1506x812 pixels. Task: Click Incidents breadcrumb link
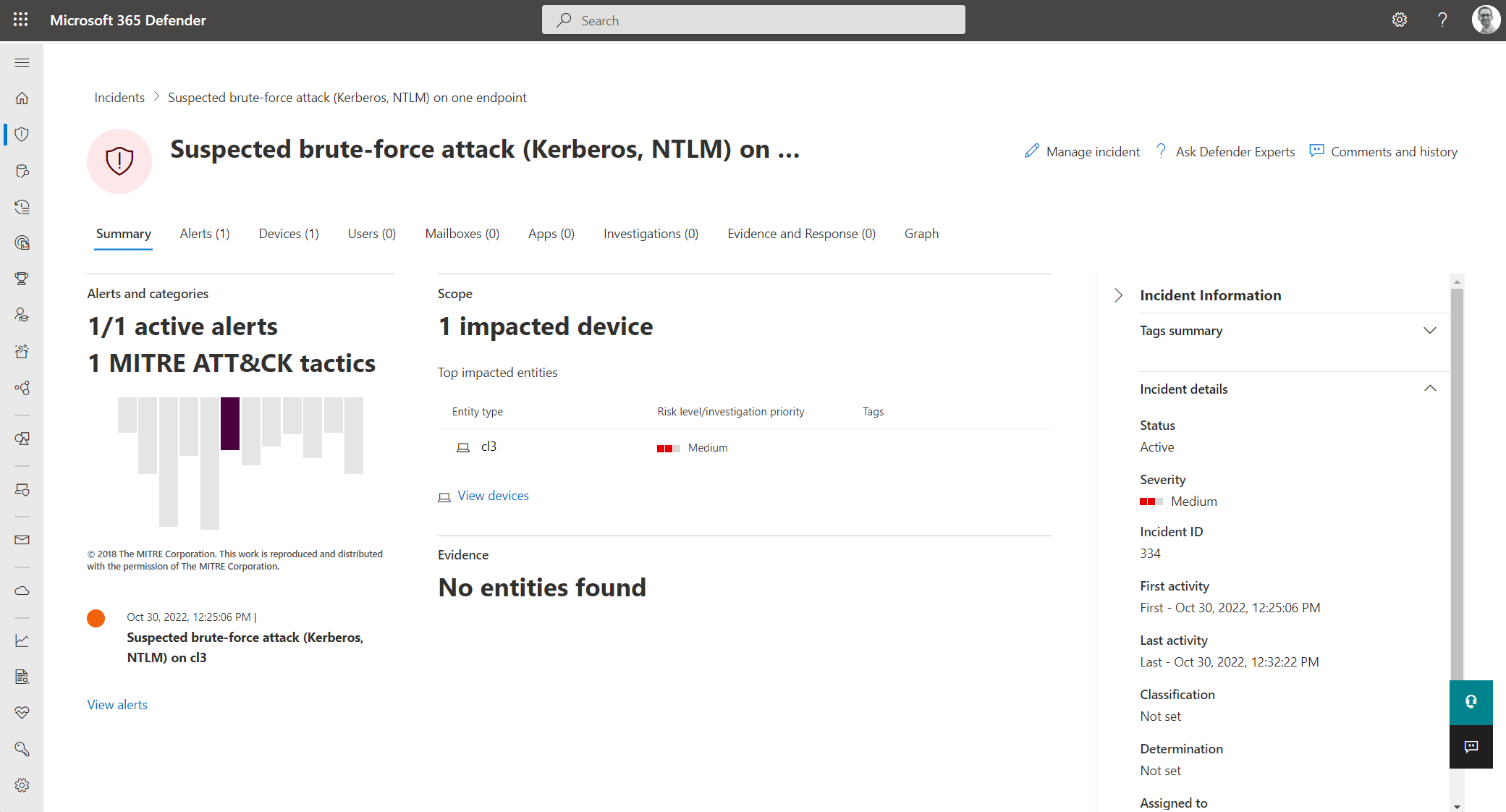[x=119, y=98]
